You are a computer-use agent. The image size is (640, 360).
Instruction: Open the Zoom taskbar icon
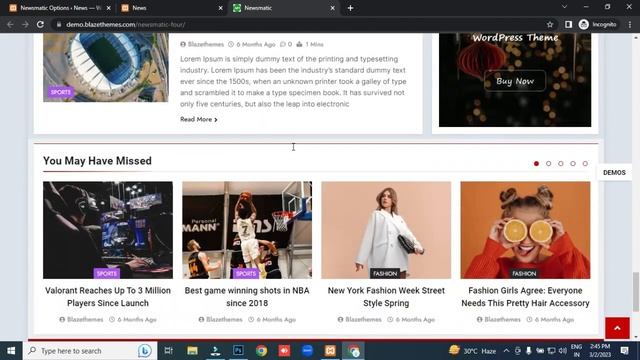[307, 351]
